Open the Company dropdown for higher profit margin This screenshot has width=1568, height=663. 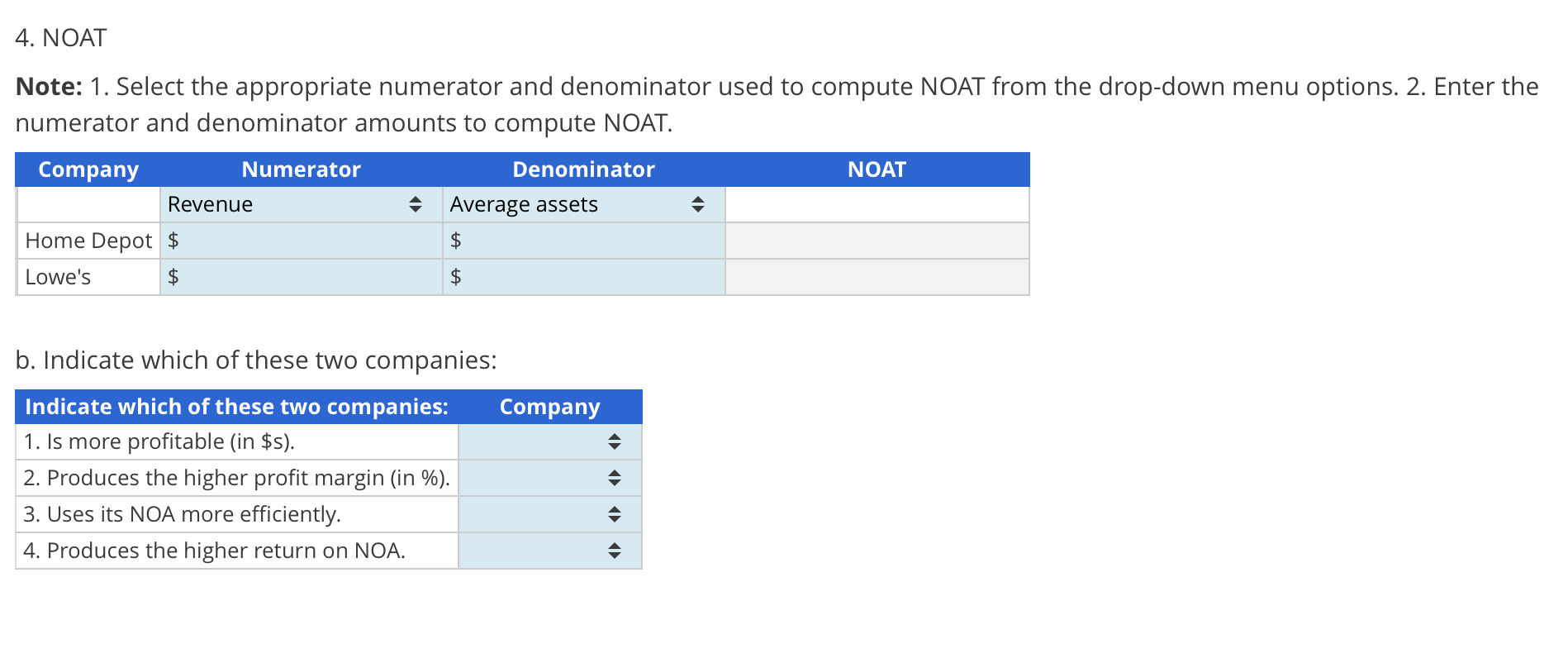pos(549,478)
